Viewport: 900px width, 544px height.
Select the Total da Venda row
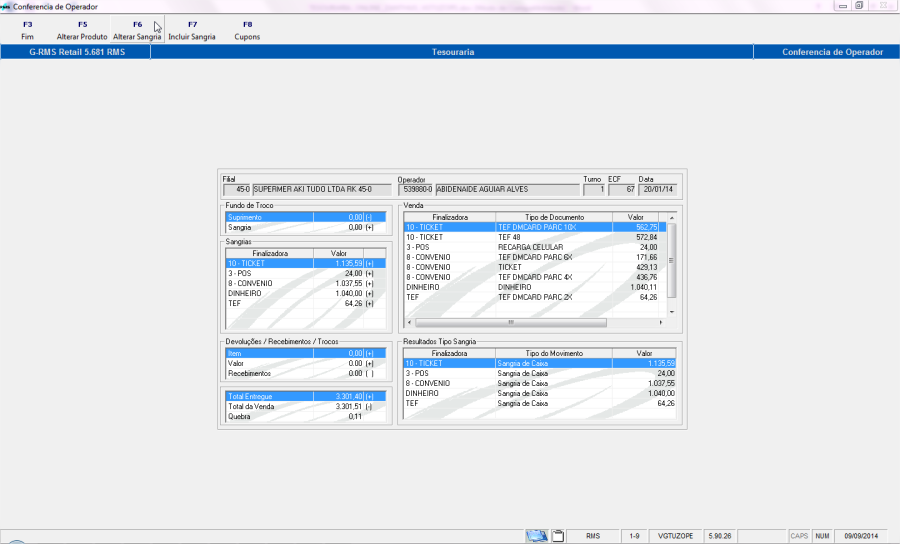point(305,406)
